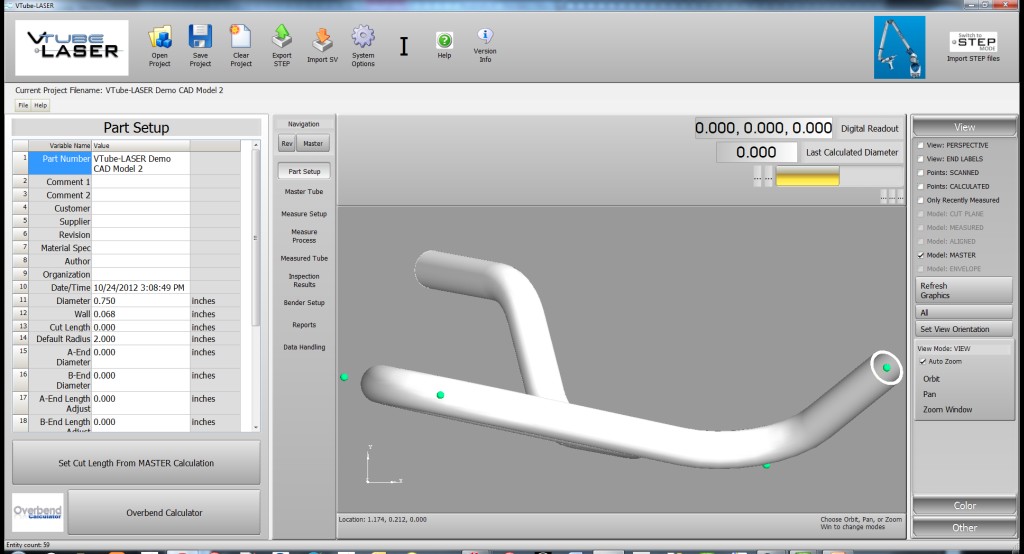Click the Import SV icon

click(x=322, y=38)
